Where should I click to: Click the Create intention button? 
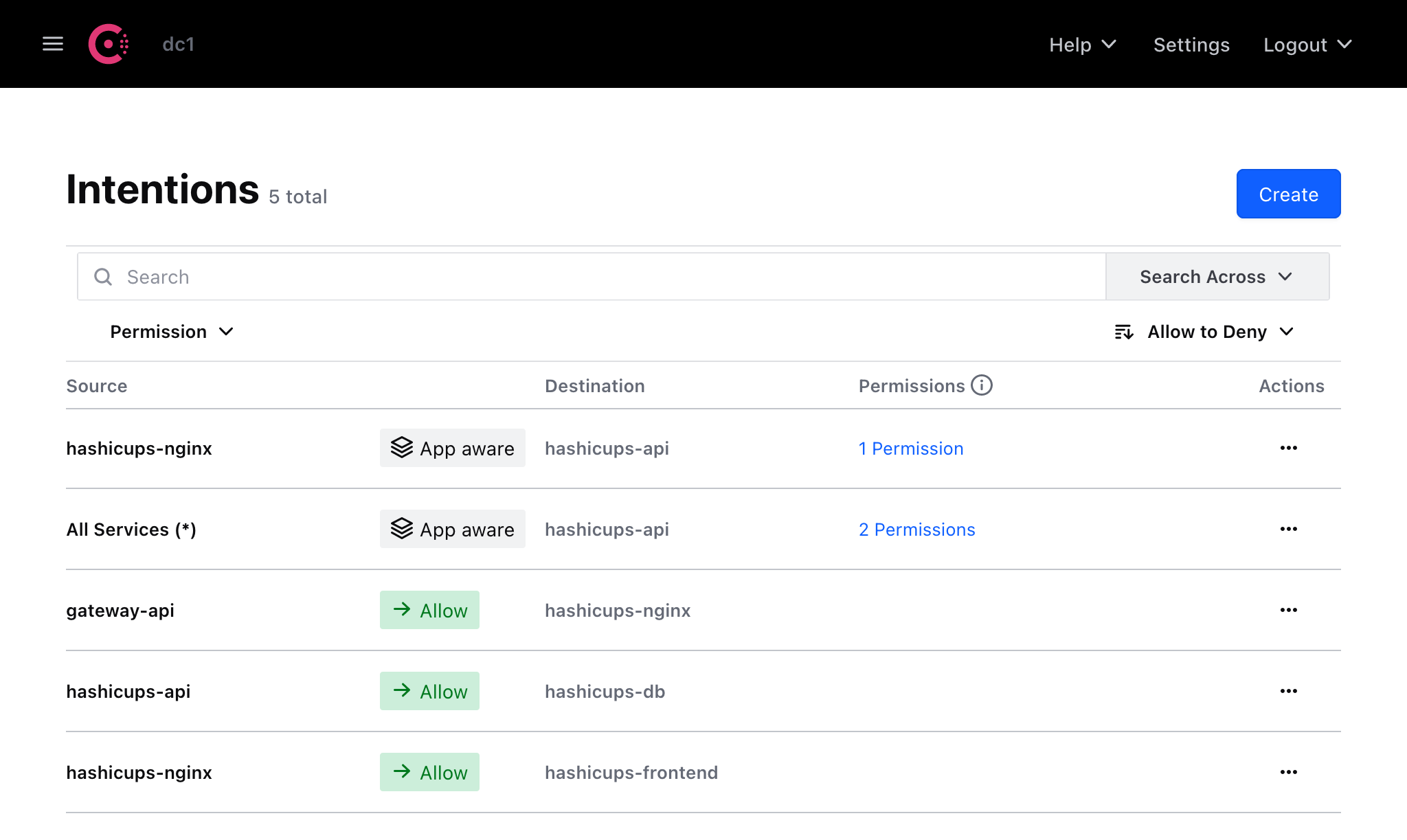1288,194
